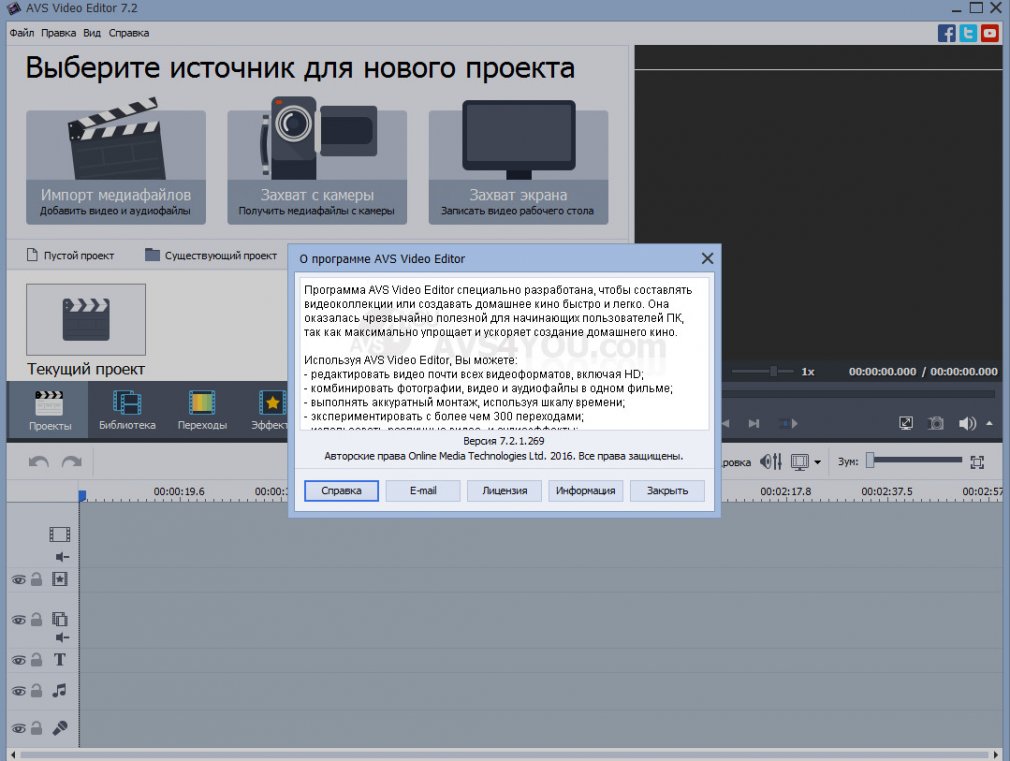1010x761 pixels.
Task: Open the Правка menu
Action: pyautogui.click(x=59, y=33)
